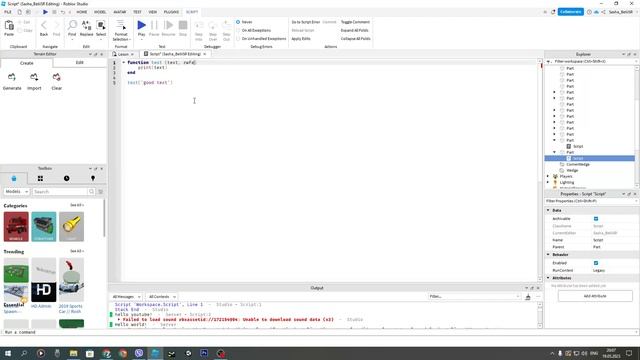Image resolution: width=640 pixels, height=360 pixels.
Task: Select the Never debug errors radio
Action: point(238,22)
